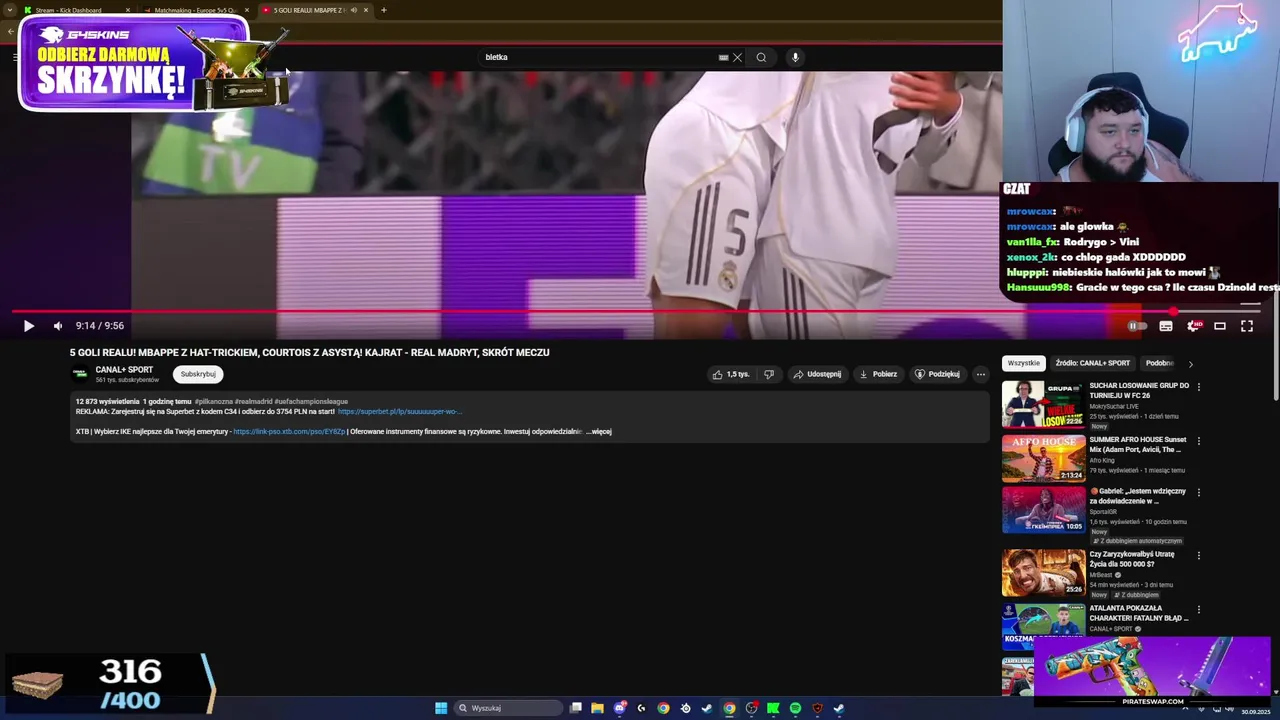Click the G4SKINS free case banner
The width and height of the screenshot is (1280, 720).
[x=155, y=63]
